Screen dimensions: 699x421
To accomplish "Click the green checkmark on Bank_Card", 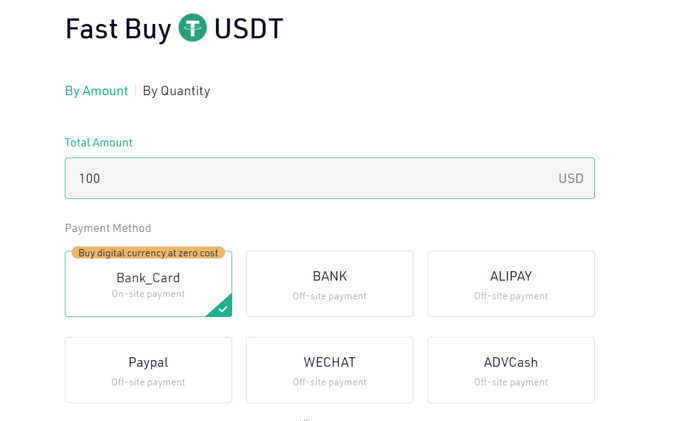I will pos(222,308).
